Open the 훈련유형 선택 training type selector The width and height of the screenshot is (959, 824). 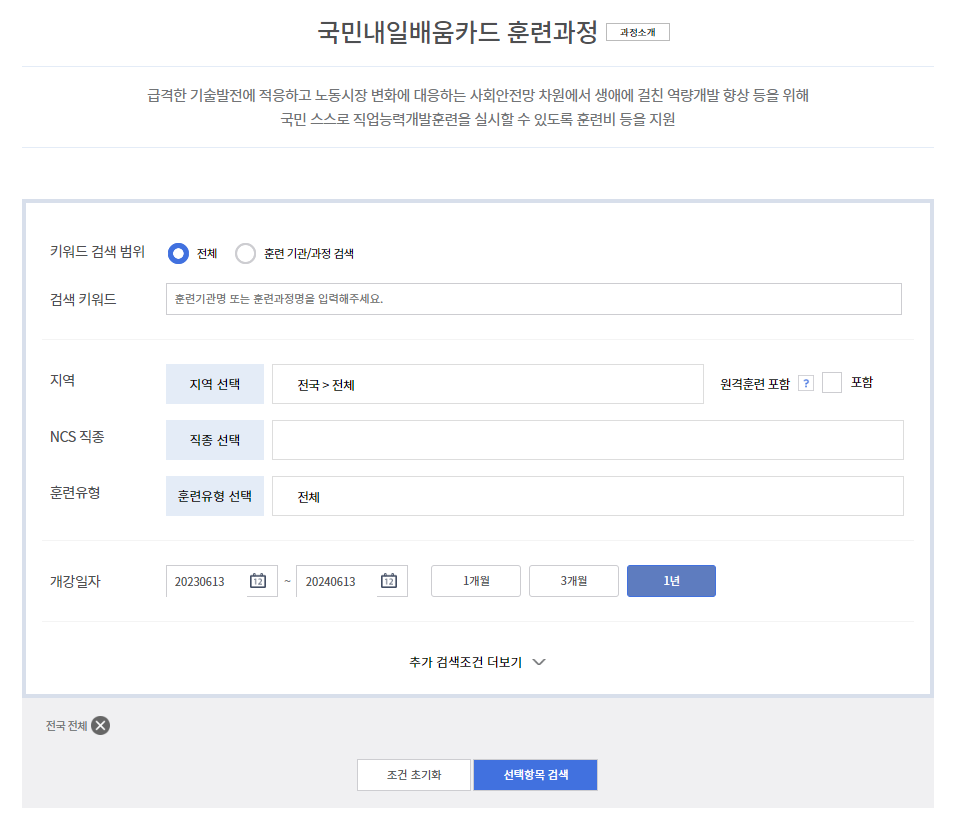214,496
